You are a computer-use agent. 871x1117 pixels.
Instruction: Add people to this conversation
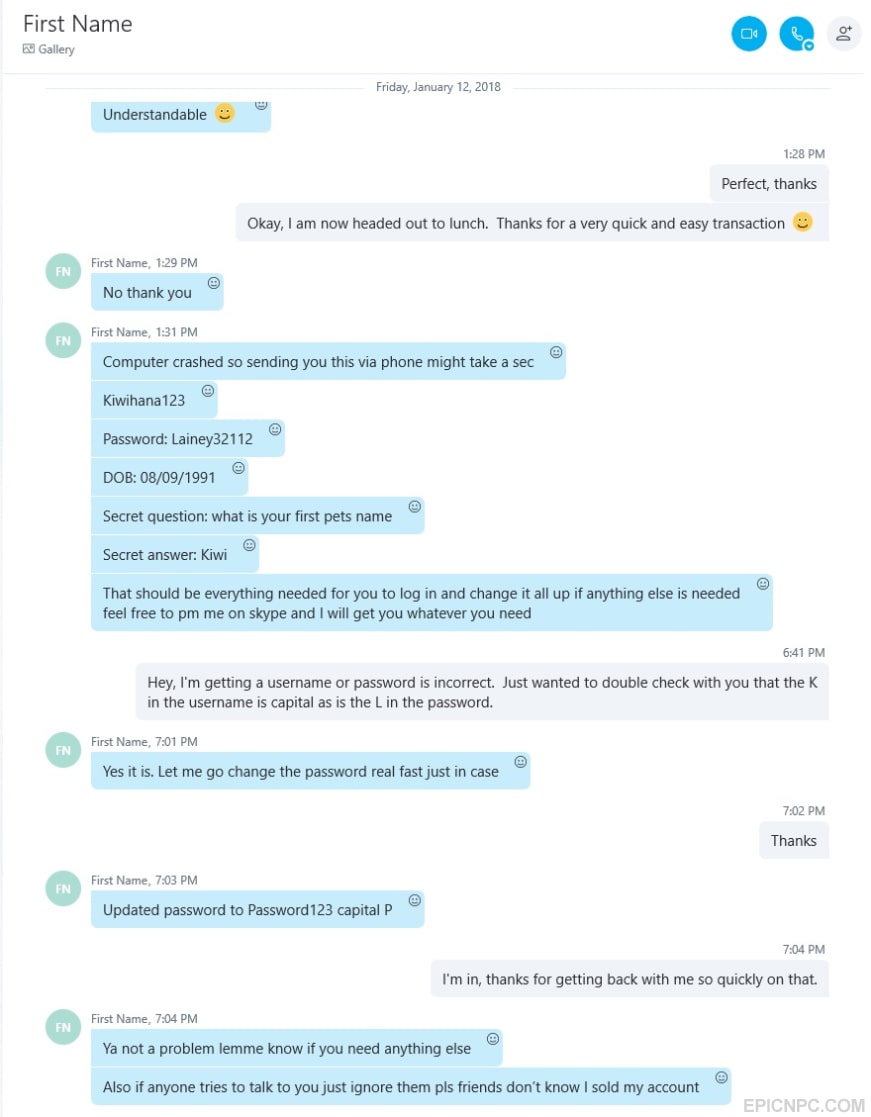point(844,33)
